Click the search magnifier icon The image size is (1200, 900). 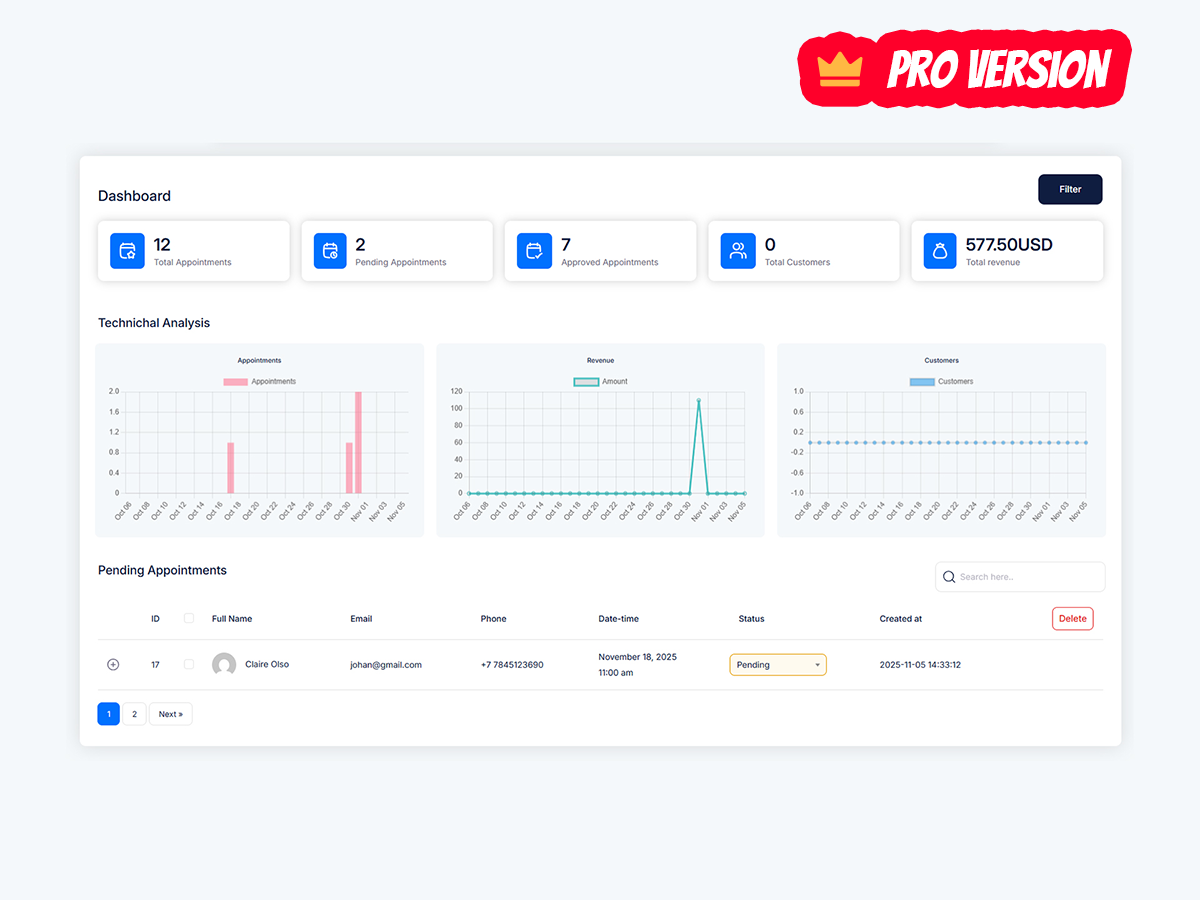click(x=948, y=577)
